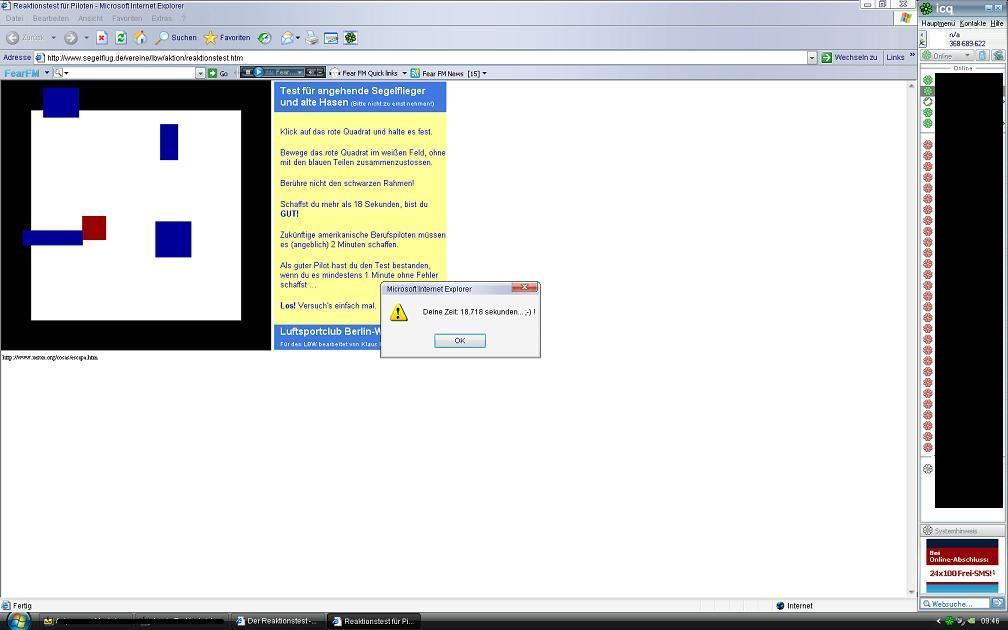
Task: Open the address bar URL dropdown
Action: click(812, 58)
